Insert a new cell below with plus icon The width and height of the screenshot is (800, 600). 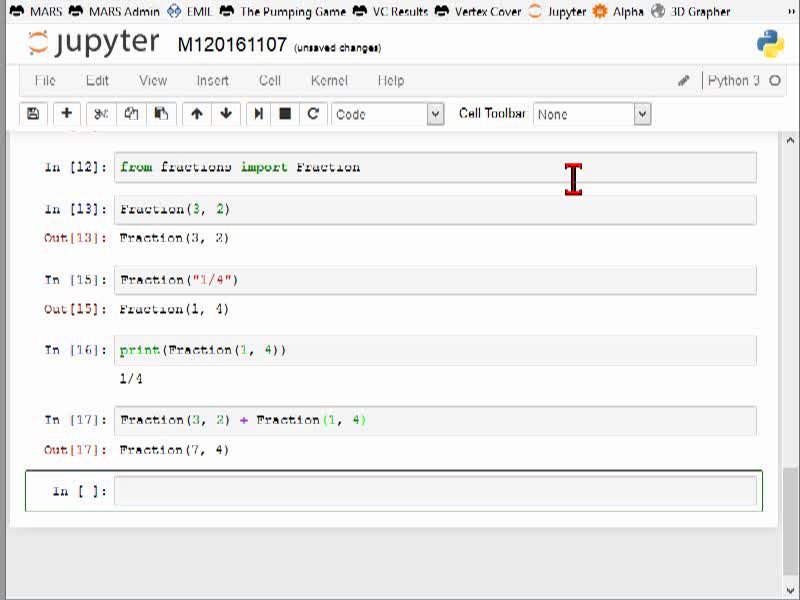pos(66,114)
